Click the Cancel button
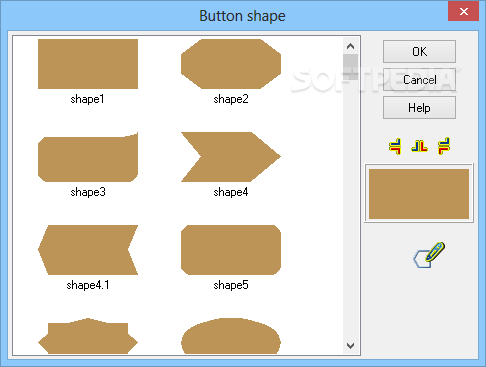Image resolution: width=486 pixels, height=367 pixels. 419,80
